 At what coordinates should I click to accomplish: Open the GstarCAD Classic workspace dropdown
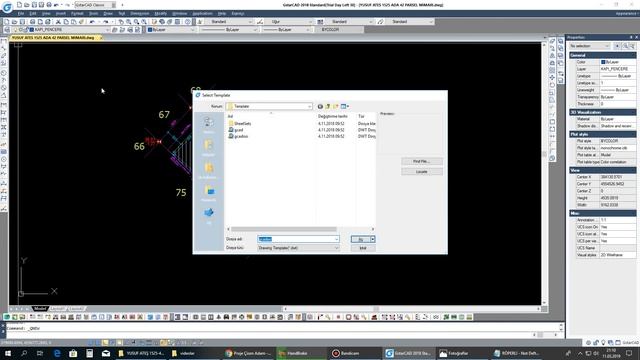pyautogui.click(x=96, y=5)
